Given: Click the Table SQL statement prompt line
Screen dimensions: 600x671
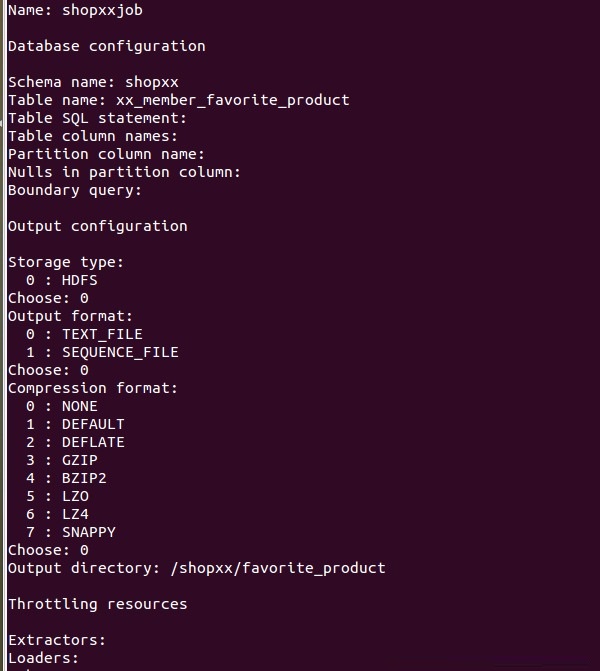Looking at the screenshot, I should click(98, 119).
